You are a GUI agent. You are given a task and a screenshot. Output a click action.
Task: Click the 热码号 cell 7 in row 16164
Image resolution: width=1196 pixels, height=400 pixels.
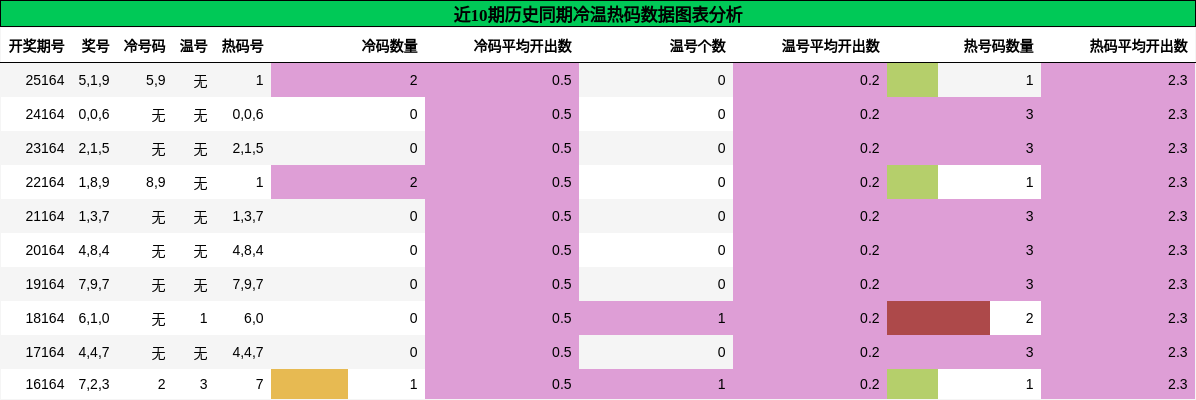[x=259, y=384]
